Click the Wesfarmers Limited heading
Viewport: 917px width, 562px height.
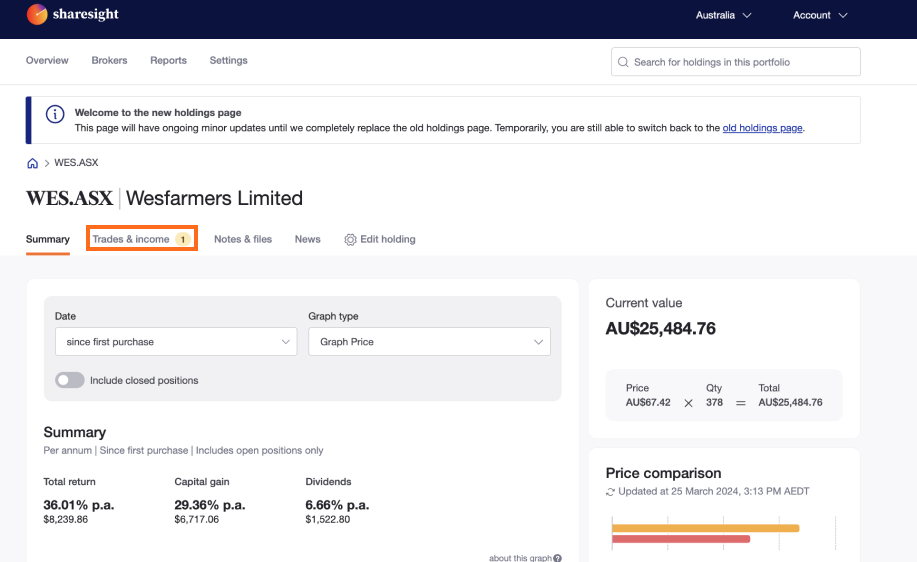pos(214,198)
